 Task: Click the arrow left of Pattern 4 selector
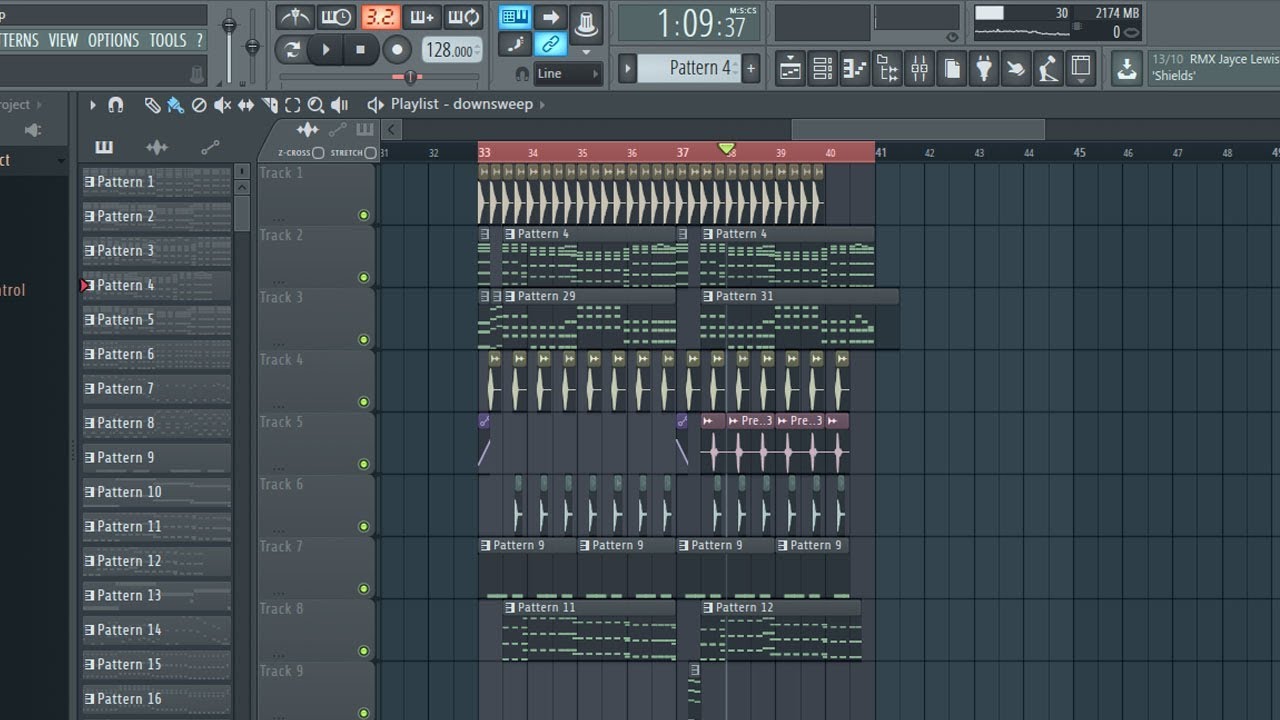coord(628,68)
